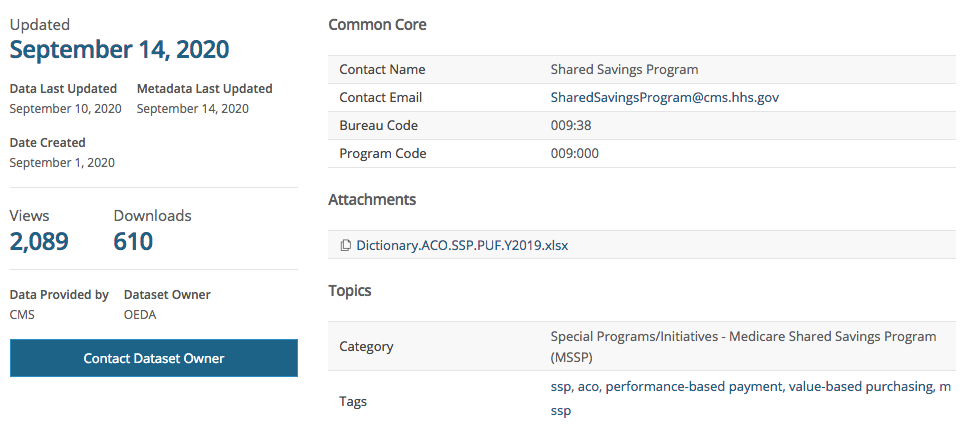Click the attachment file icon

tap(346, 245)
